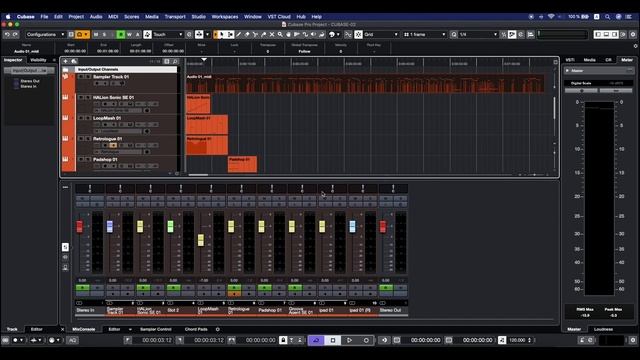
Task: Expand the Master meter disclosure triangle
Action: [x=567, y=71]
